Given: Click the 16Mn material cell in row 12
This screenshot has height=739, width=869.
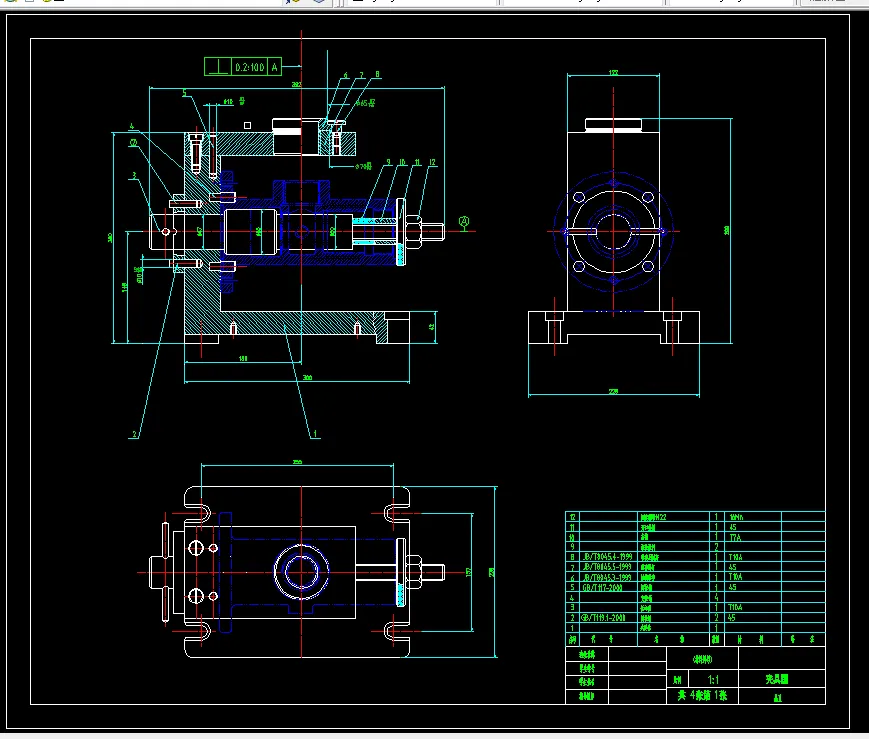Looking at the screenshot, I should pos(737,517).
